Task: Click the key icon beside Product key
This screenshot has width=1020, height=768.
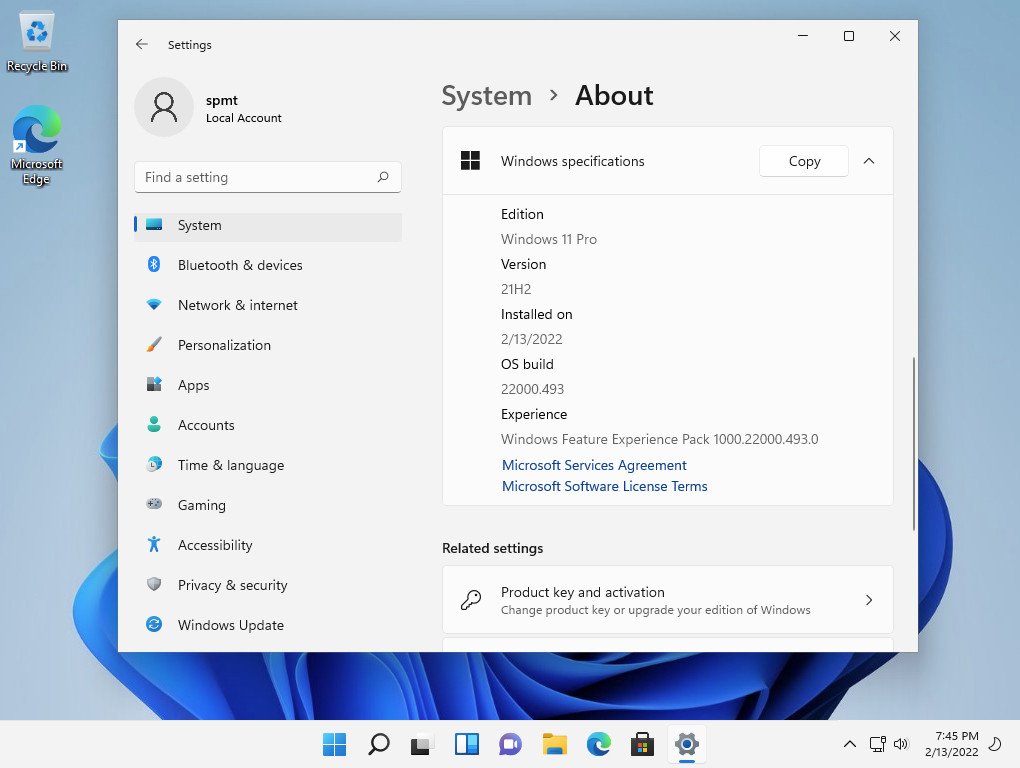Action: coord(471,600)
